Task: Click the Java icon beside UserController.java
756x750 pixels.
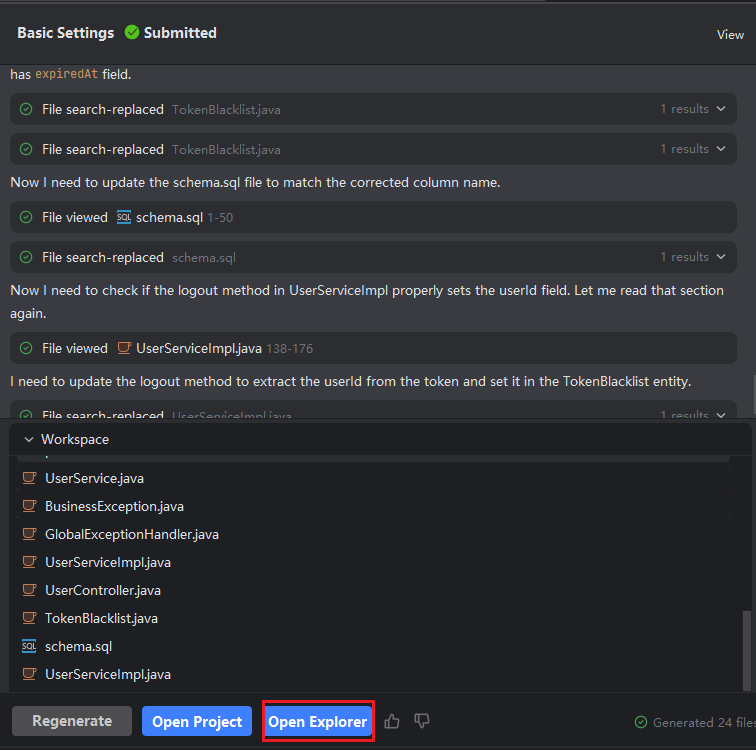Action: pos(29,590)
